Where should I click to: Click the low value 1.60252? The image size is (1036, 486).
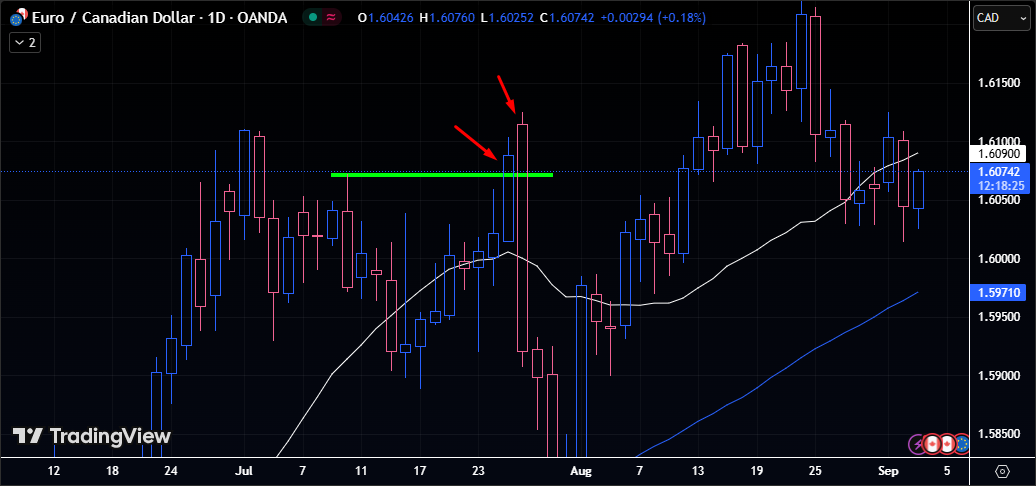click(x=509, y=18)
